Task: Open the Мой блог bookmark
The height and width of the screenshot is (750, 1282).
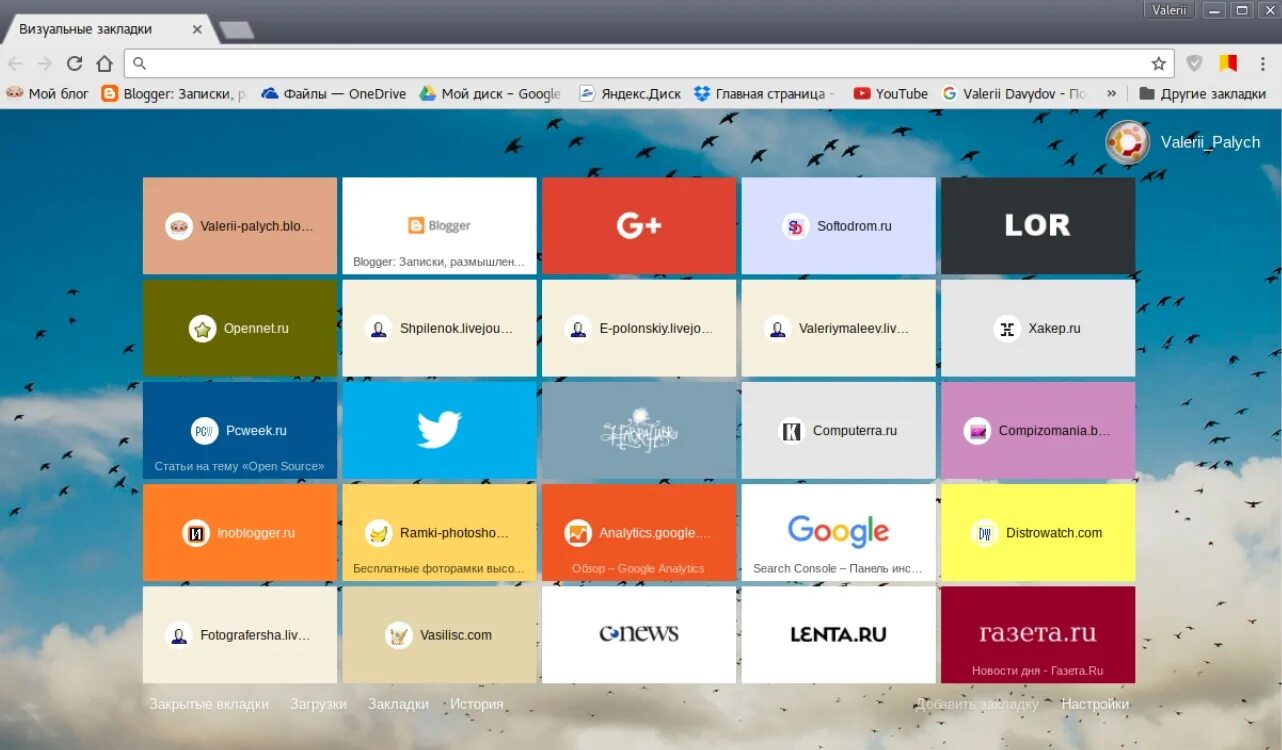Action: (47, 93)
